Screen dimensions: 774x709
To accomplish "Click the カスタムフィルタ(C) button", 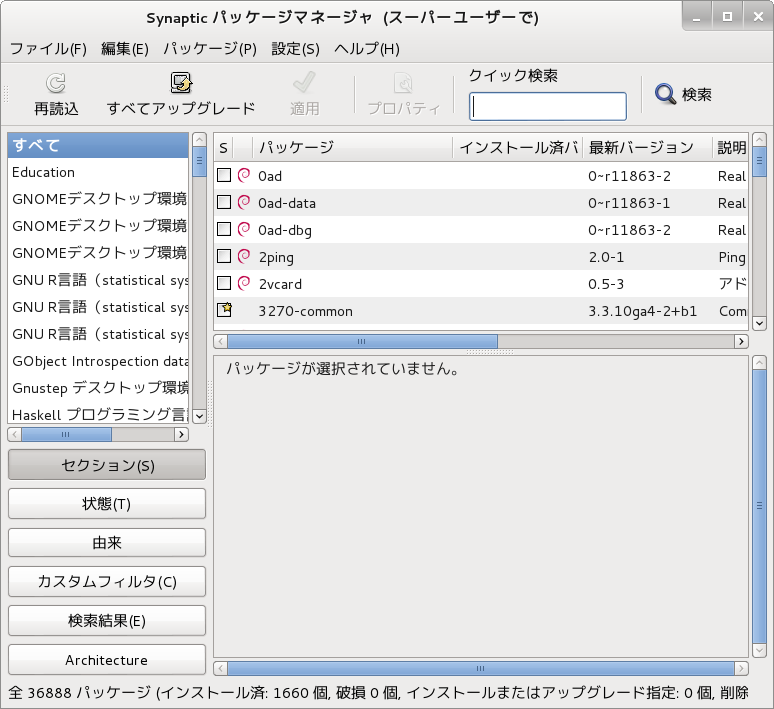I will (107, 582).
